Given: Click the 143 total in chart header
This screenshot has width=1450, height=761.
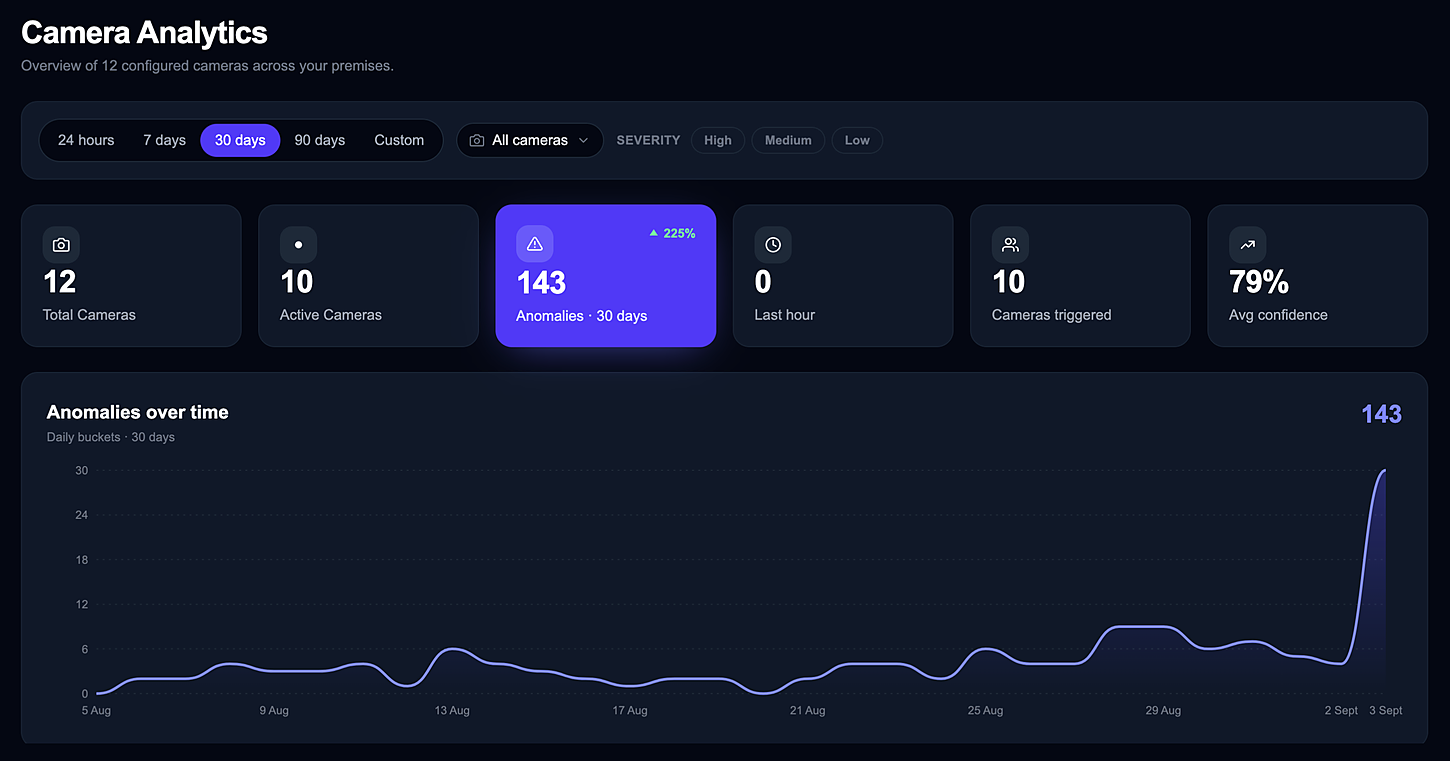Looking at the screenshot, I should [1381, 414].
